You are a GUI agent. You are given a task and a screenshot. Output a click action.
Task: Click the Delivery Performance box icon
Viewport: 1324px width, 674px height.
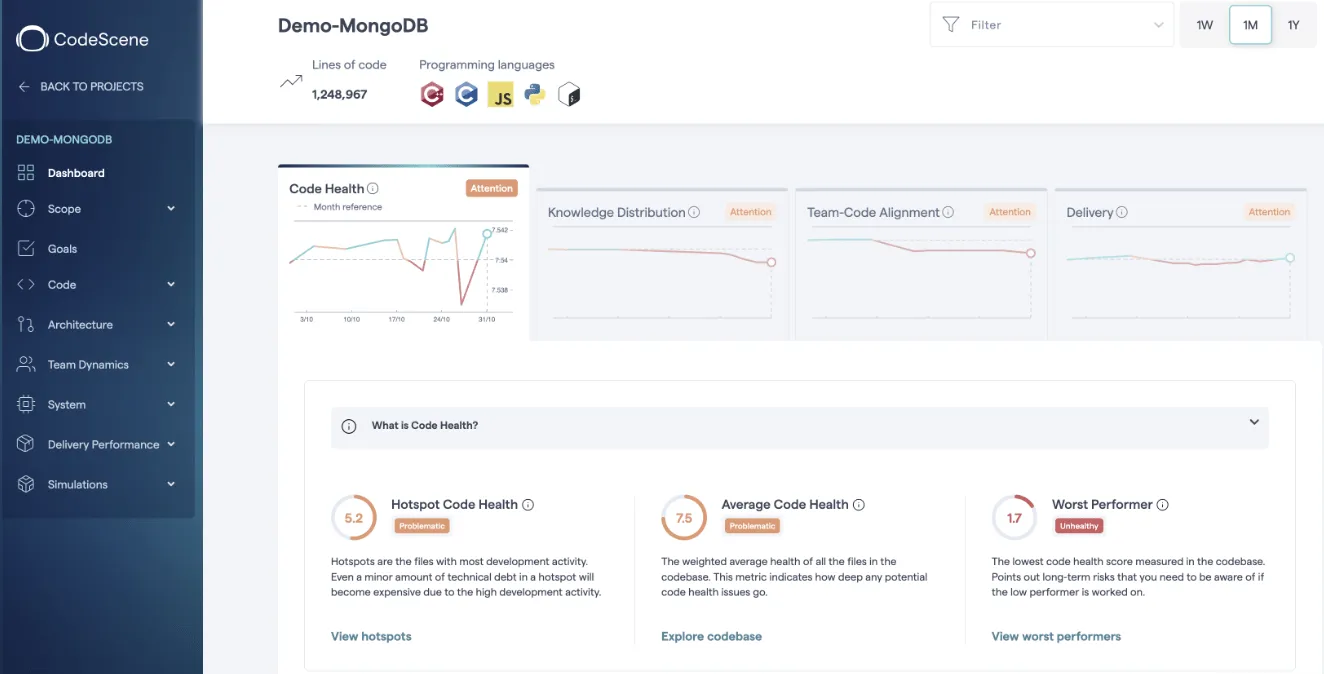26,444
